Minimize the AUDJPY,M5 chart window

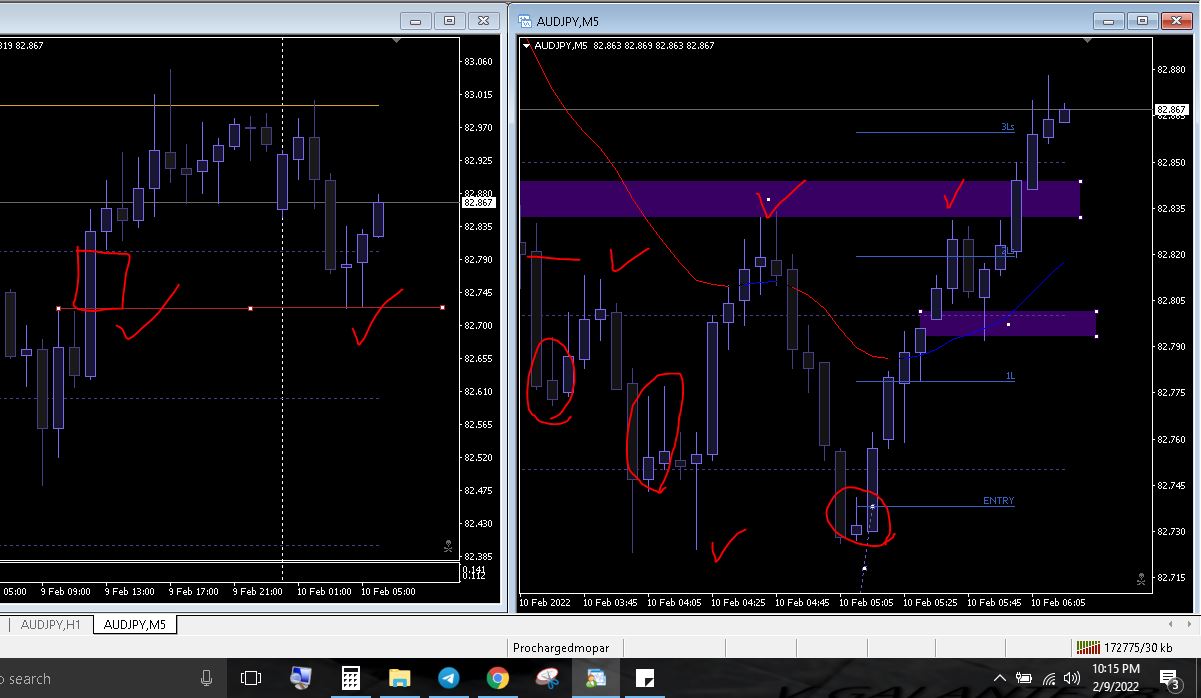pyautogui.click(x=1108, y=20)
